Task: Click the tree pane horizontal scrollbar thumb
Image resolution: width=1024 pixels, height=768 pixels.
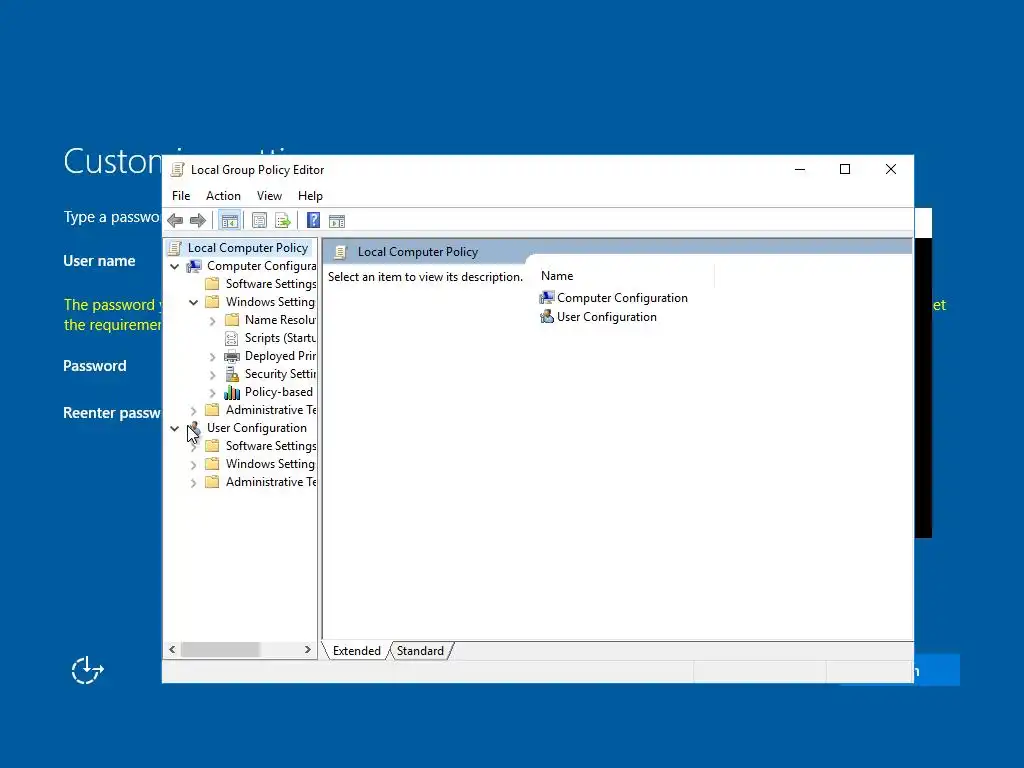Action: 220,650
